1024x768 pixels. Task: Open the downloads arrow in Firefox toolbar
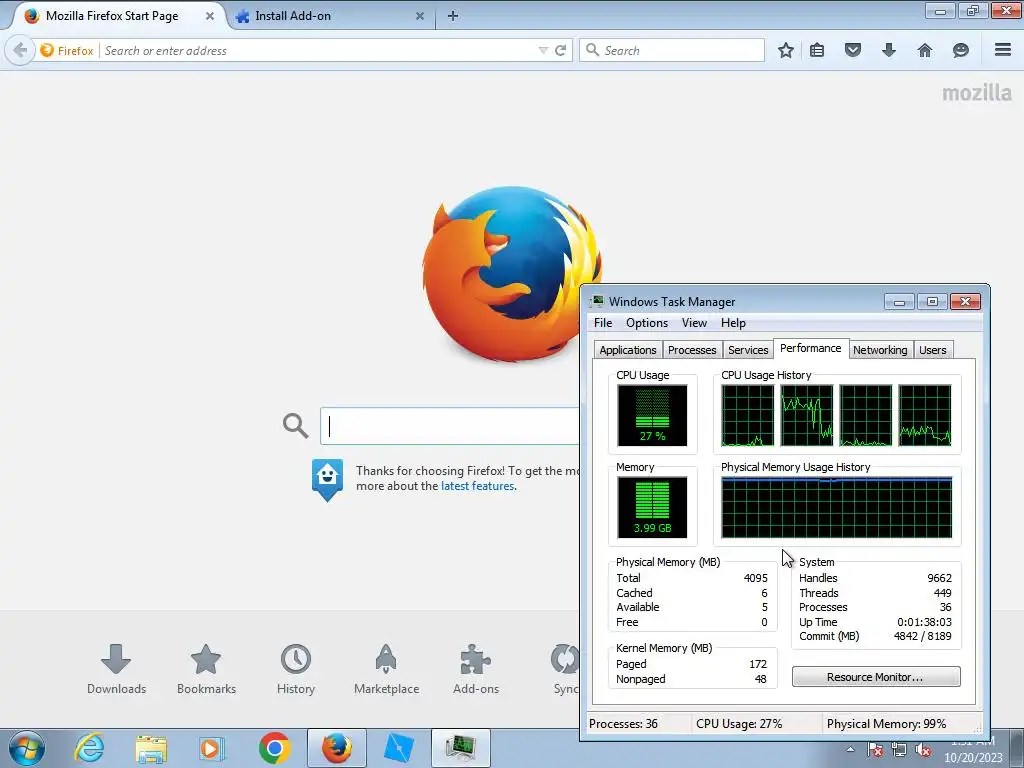pyautogui.click(x=888, y=50)
